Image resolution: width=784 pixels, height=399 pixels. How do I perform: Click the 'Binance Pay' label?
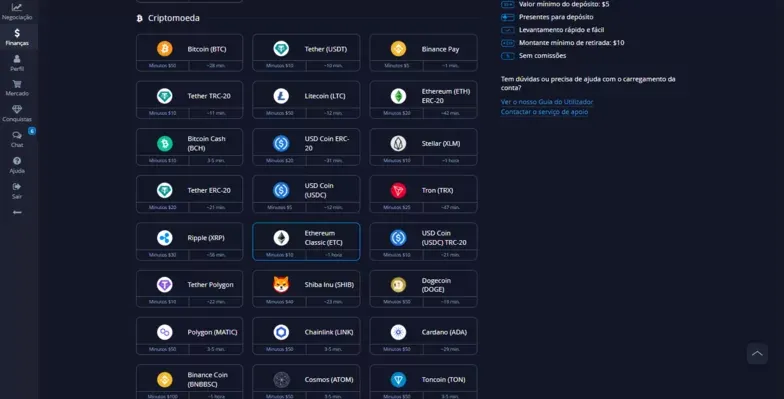440,49
